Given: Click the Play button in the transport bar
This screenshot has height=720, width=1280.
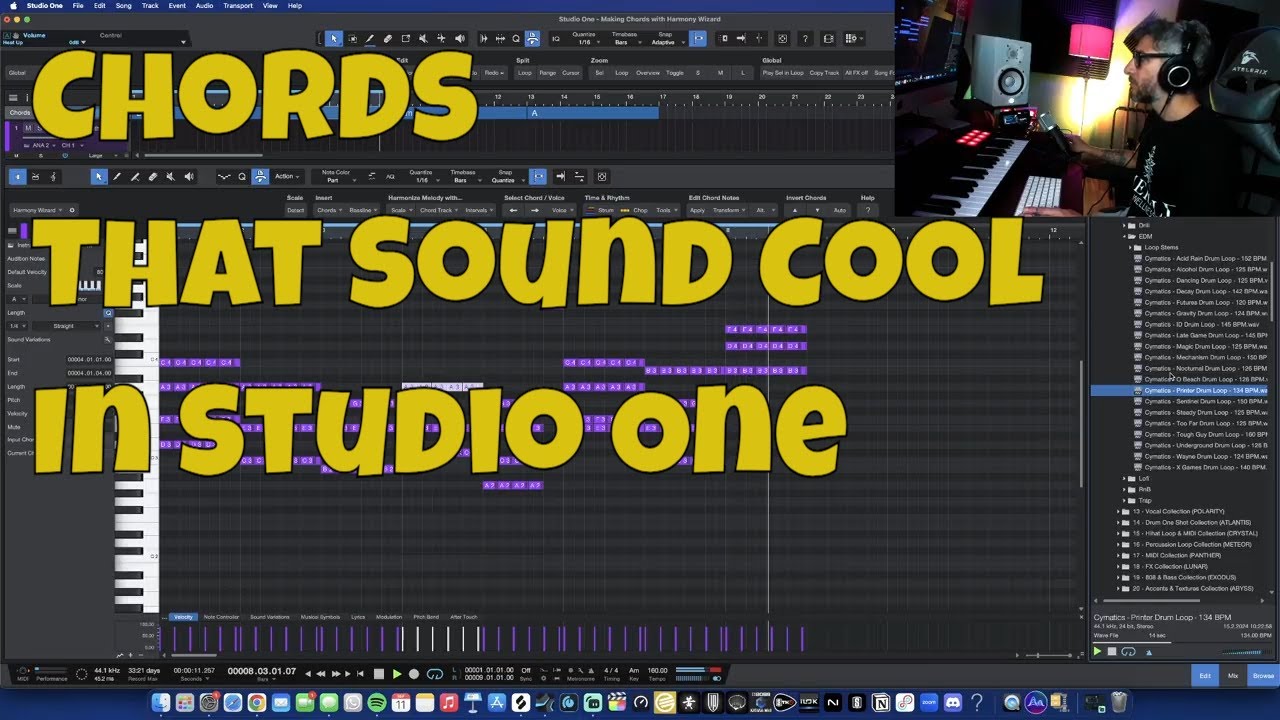Looking at the screenshot, I should pos(397,674).
